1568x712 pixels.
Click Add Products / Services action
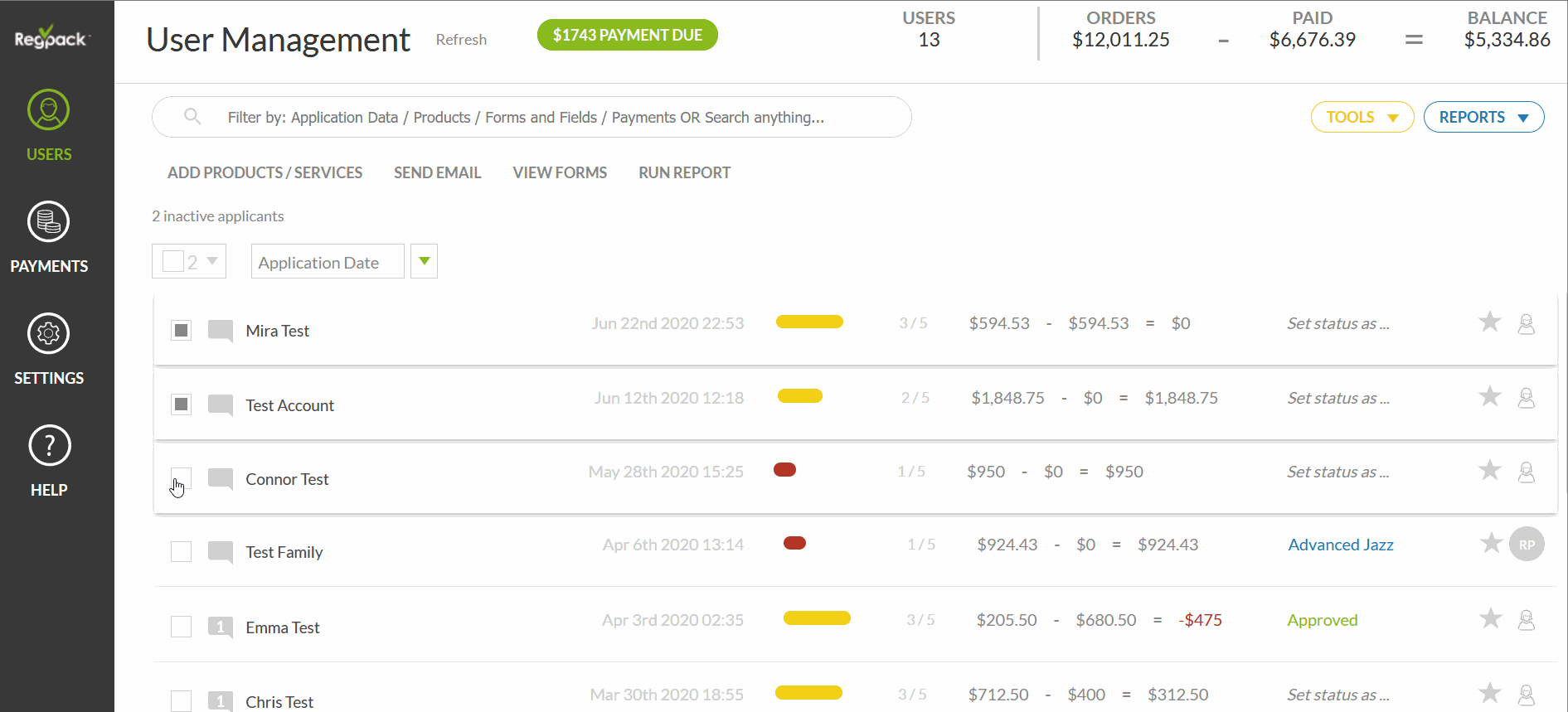(x=265, y=172)
